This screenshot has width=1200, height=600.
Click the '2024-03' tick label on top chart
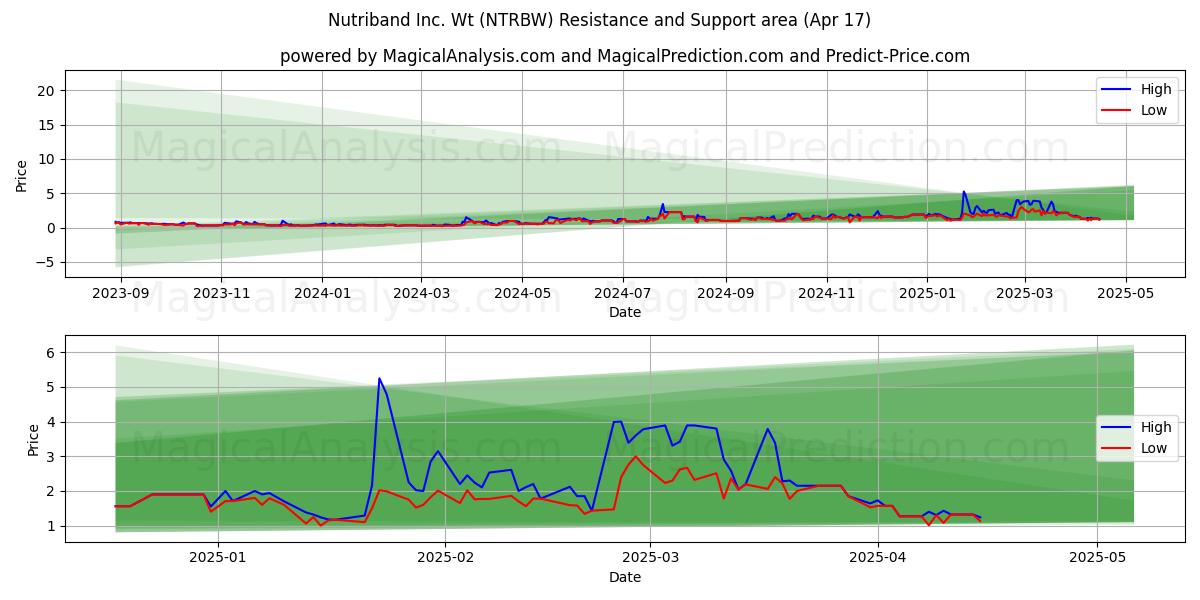point(420,295)
